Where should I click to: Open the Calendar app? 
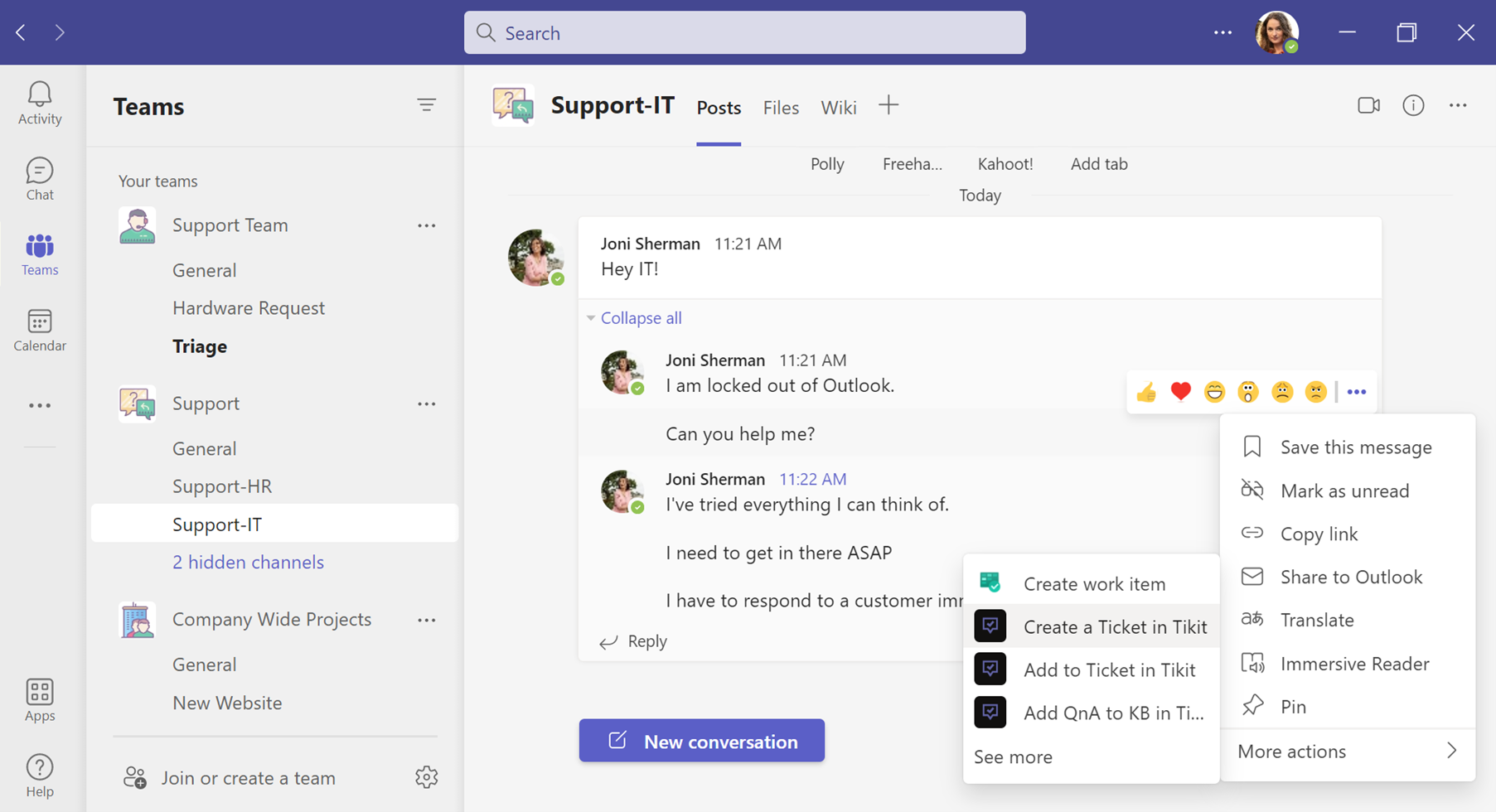tap(40, 331)
